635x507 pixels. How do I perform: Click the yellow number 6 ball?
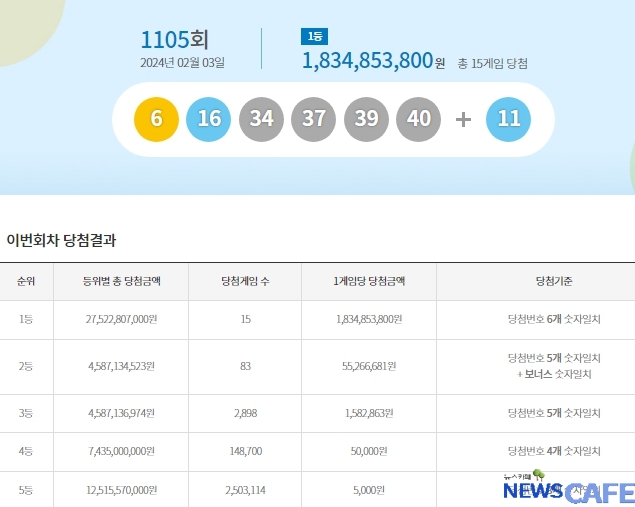156,119
